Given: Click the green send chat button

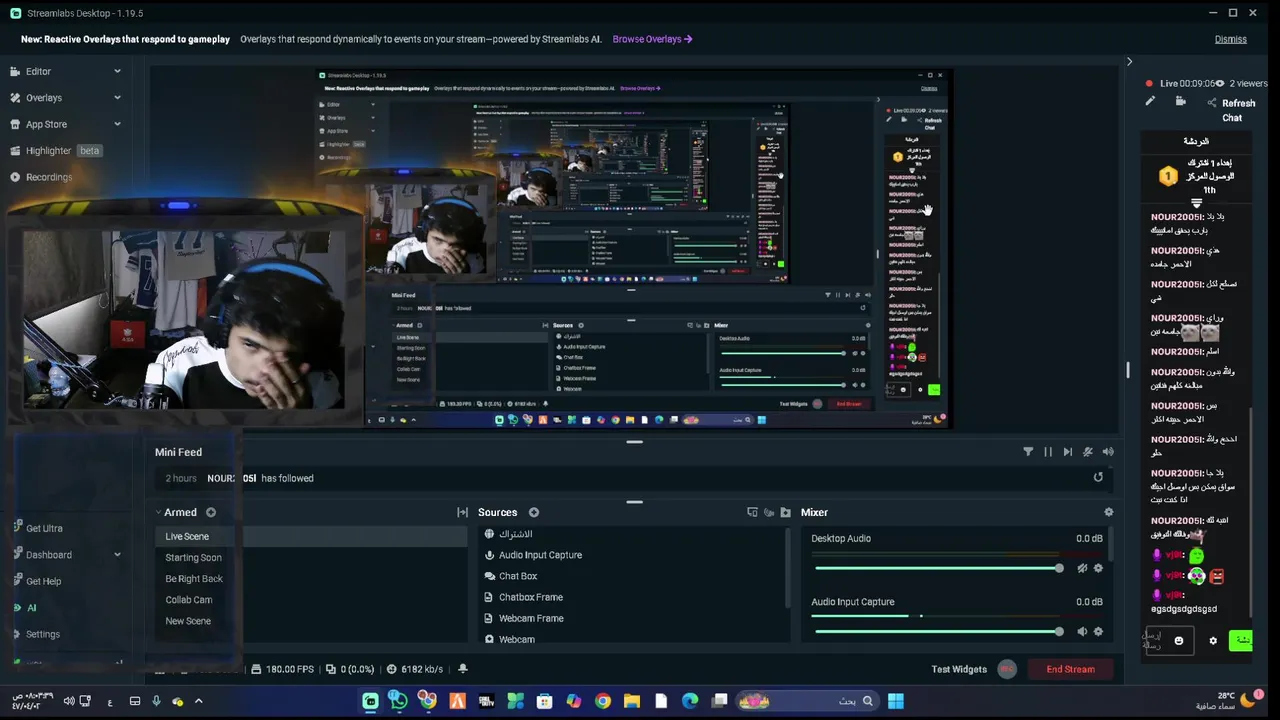Looking at the screenshot, I should tap(1241, 640).
